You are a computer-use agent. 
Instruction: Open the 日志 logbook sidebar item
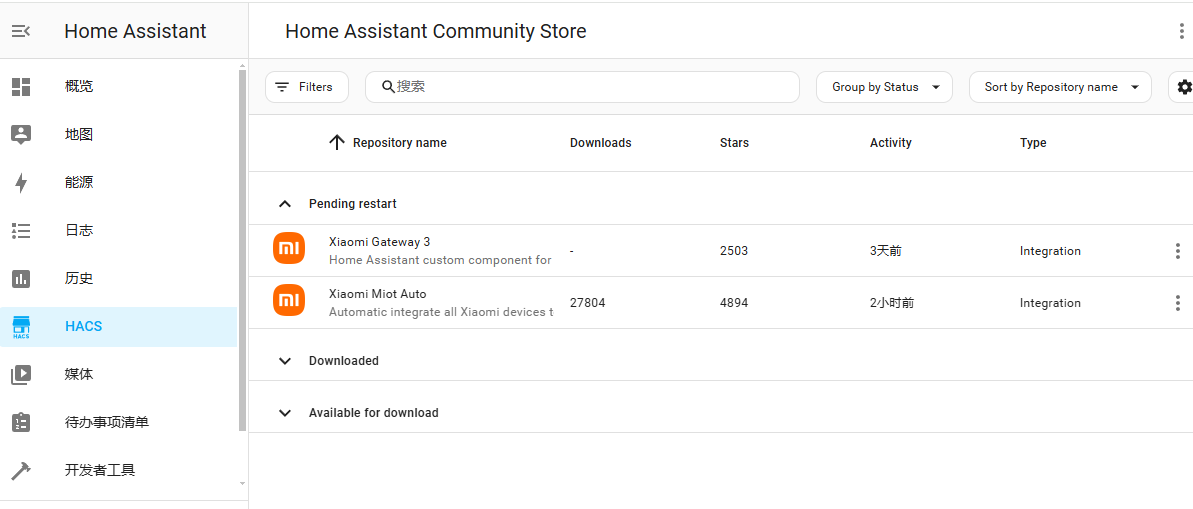pyautogui.click(x=119, y=231)
